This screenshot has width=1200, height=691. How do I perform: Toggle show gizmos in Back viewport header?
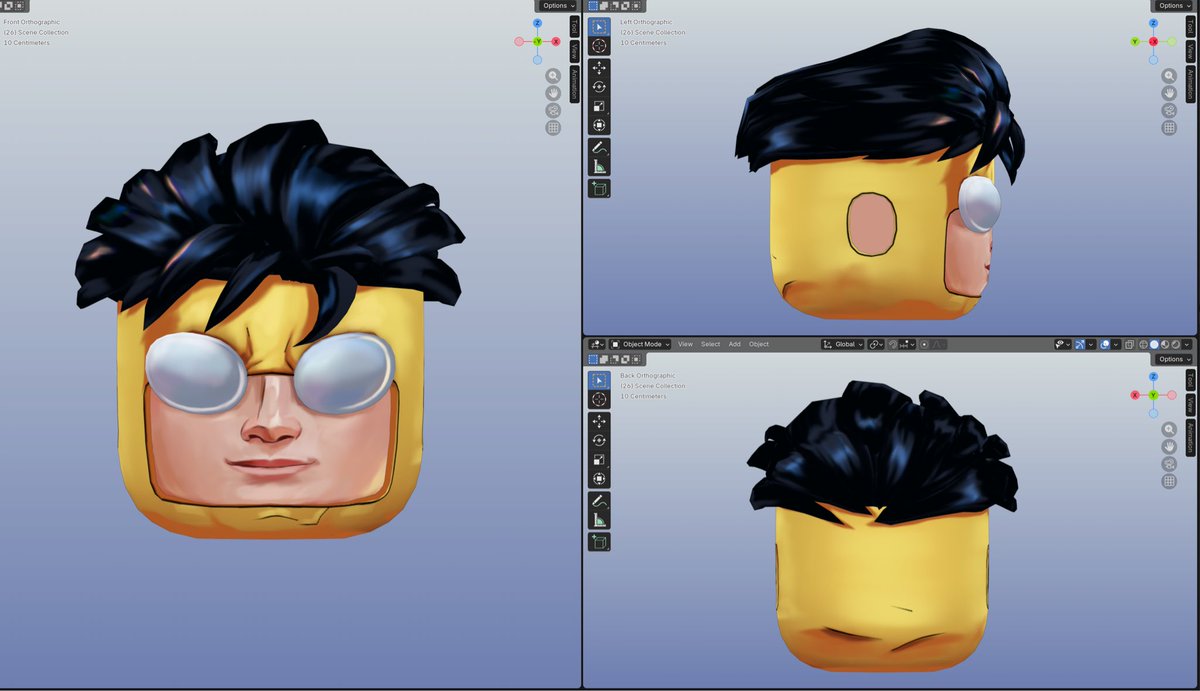1080,344
